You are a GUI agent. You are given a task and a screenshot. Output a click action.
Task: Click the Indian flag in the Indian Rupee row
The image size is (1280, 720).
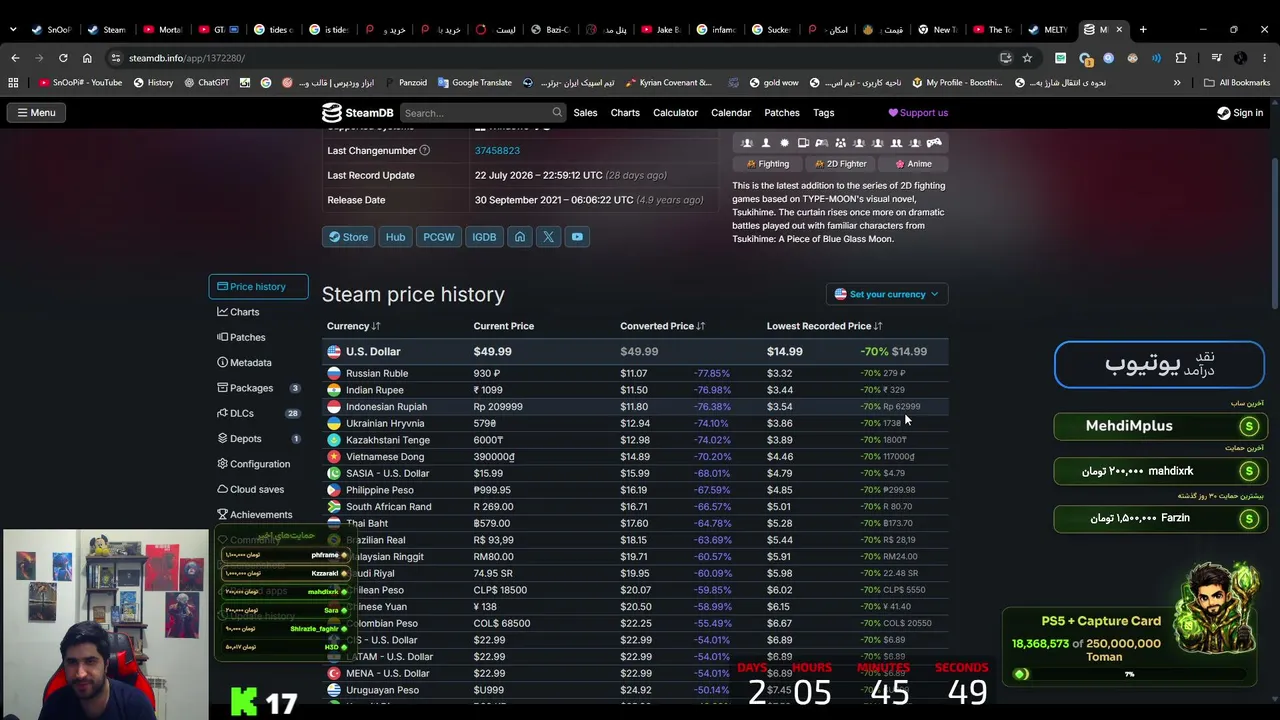pos(334,390)
